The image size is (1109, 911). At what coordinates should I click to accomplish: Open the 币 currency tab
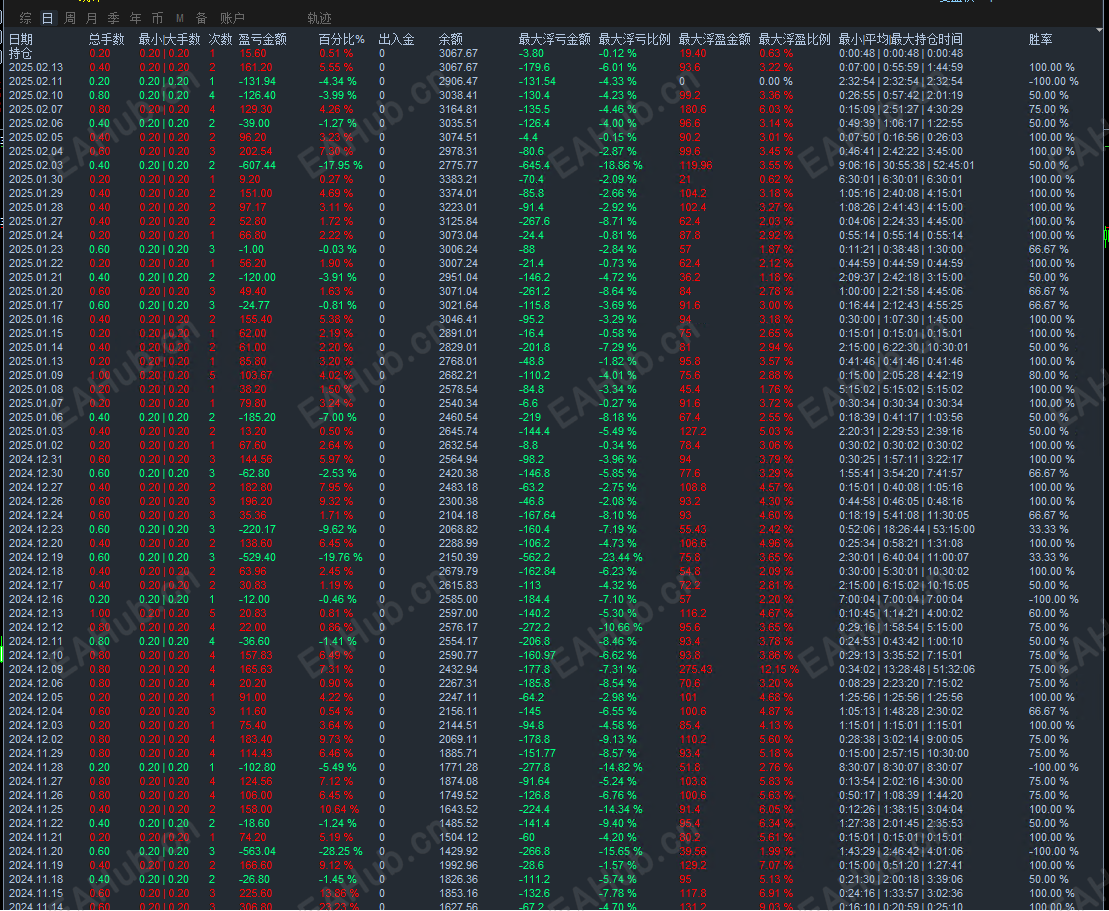point(157,18)
